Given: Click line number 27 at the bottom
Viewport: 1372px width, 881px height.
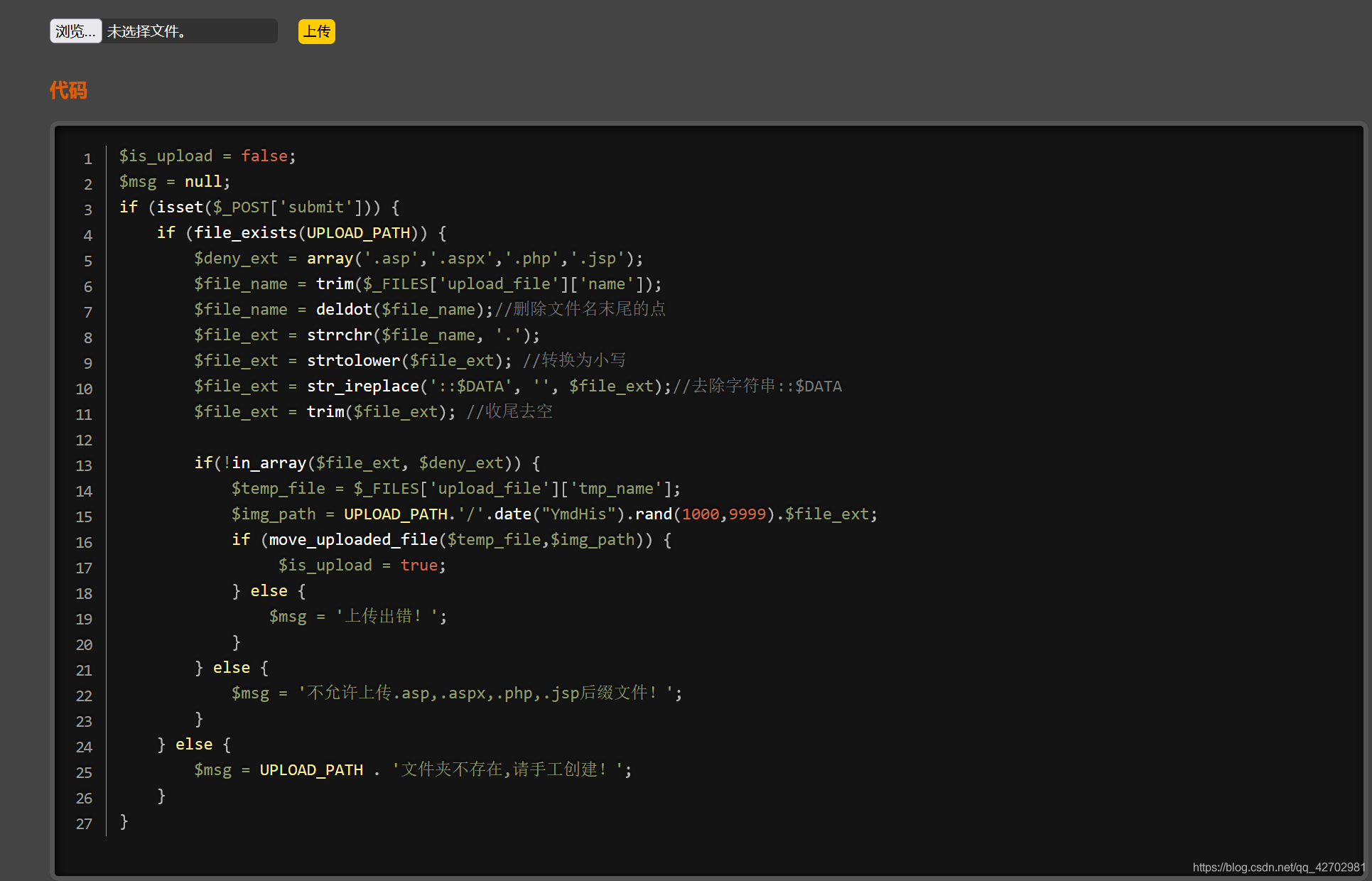Looking at the screenshot, I should 84,823.
